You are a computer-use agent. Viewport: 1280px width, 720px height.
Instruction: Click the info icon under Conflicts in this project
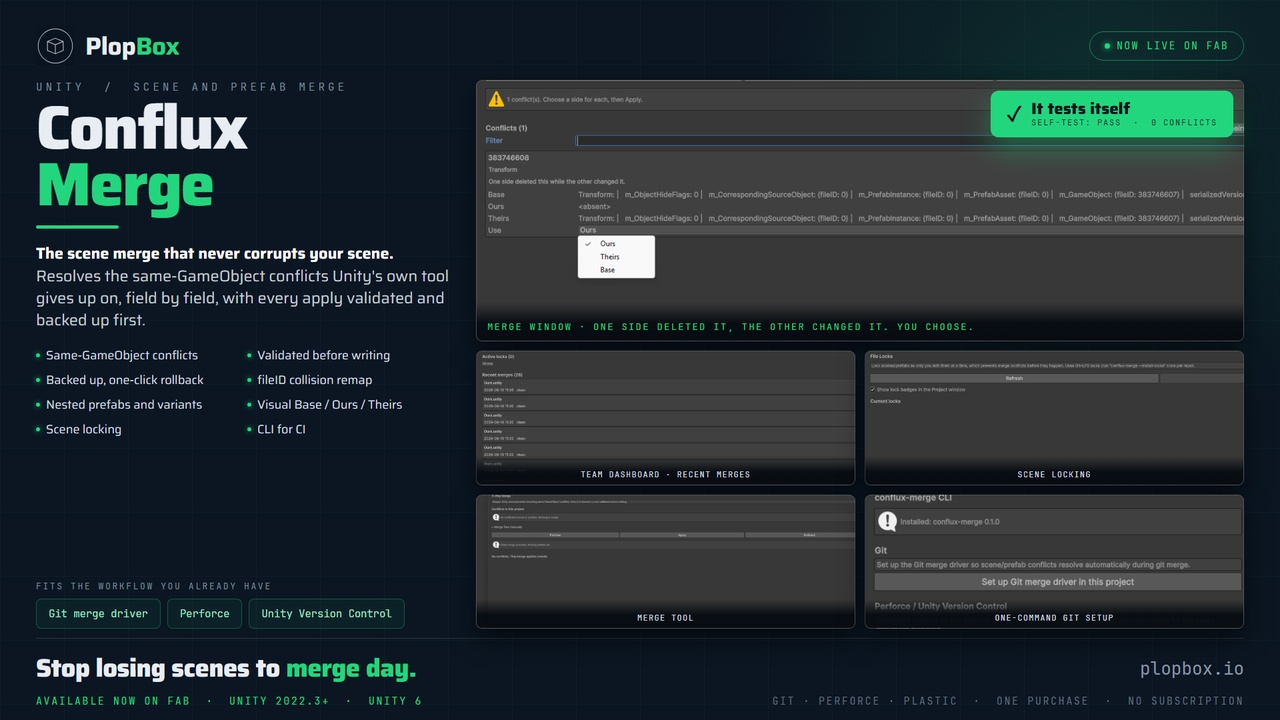[x=496, y=517]
